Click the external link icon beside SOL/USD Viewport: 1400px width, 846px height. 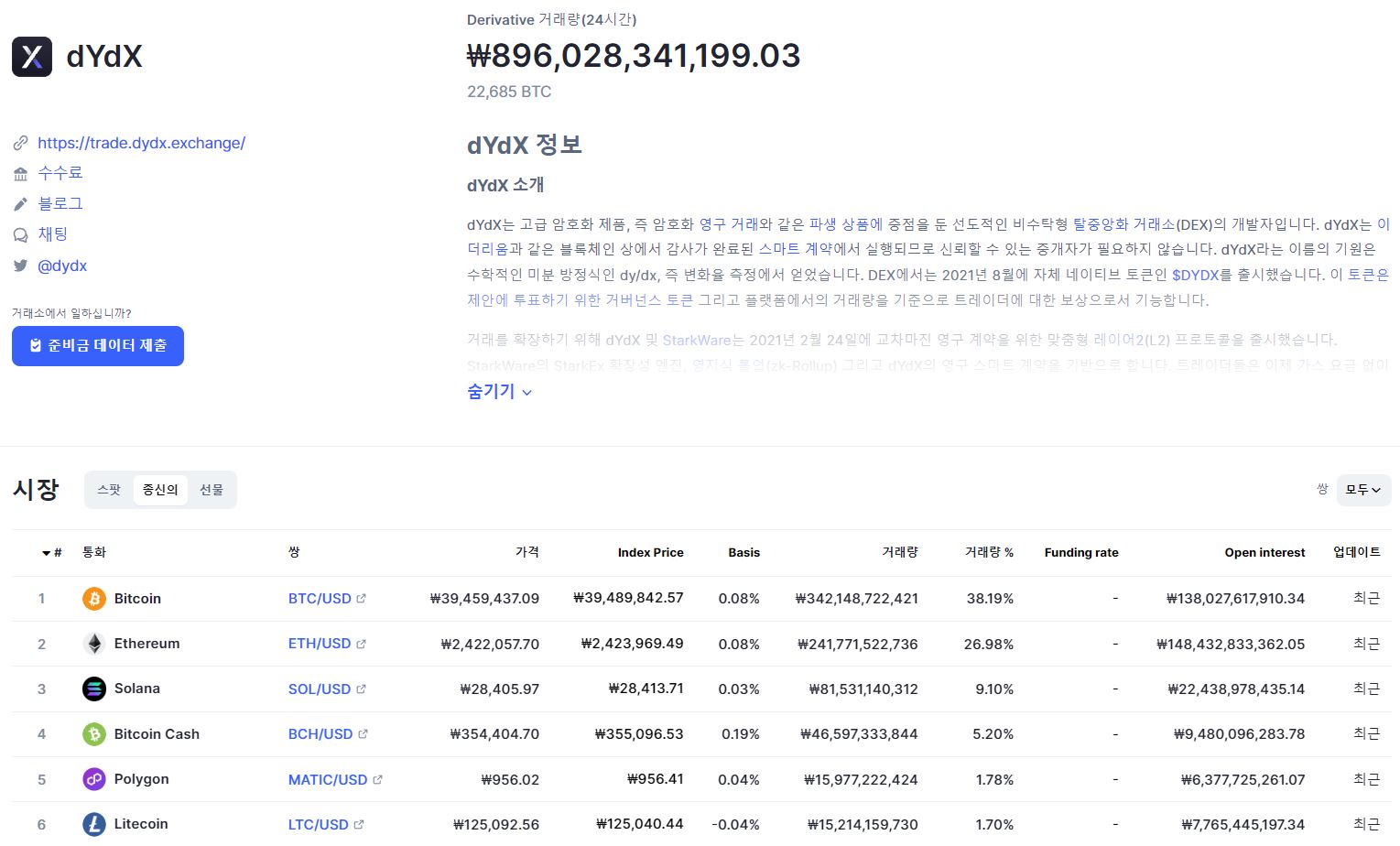tap(361, 689)
